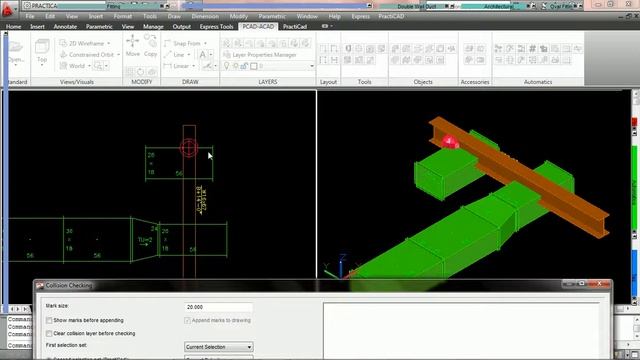Click the layer lightbulb on/off icon
Screen dimensions: 640x360
click(x=227, y=66)
